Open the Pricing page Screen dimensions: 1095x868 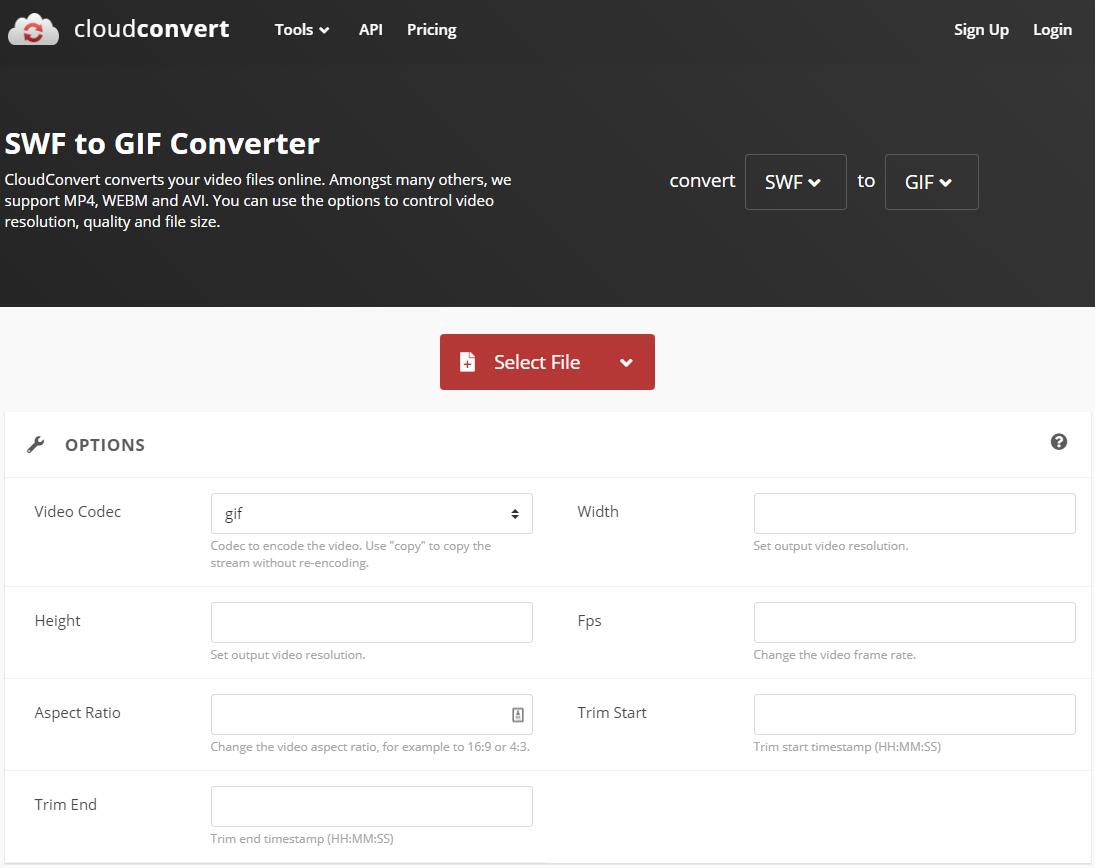[432, 29]
